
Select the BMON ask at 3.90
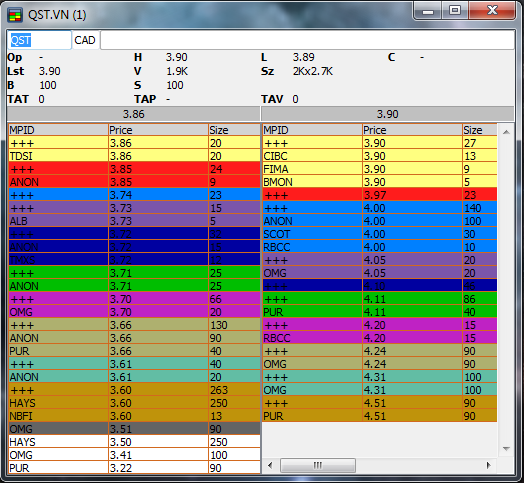(x=380, y=182)
